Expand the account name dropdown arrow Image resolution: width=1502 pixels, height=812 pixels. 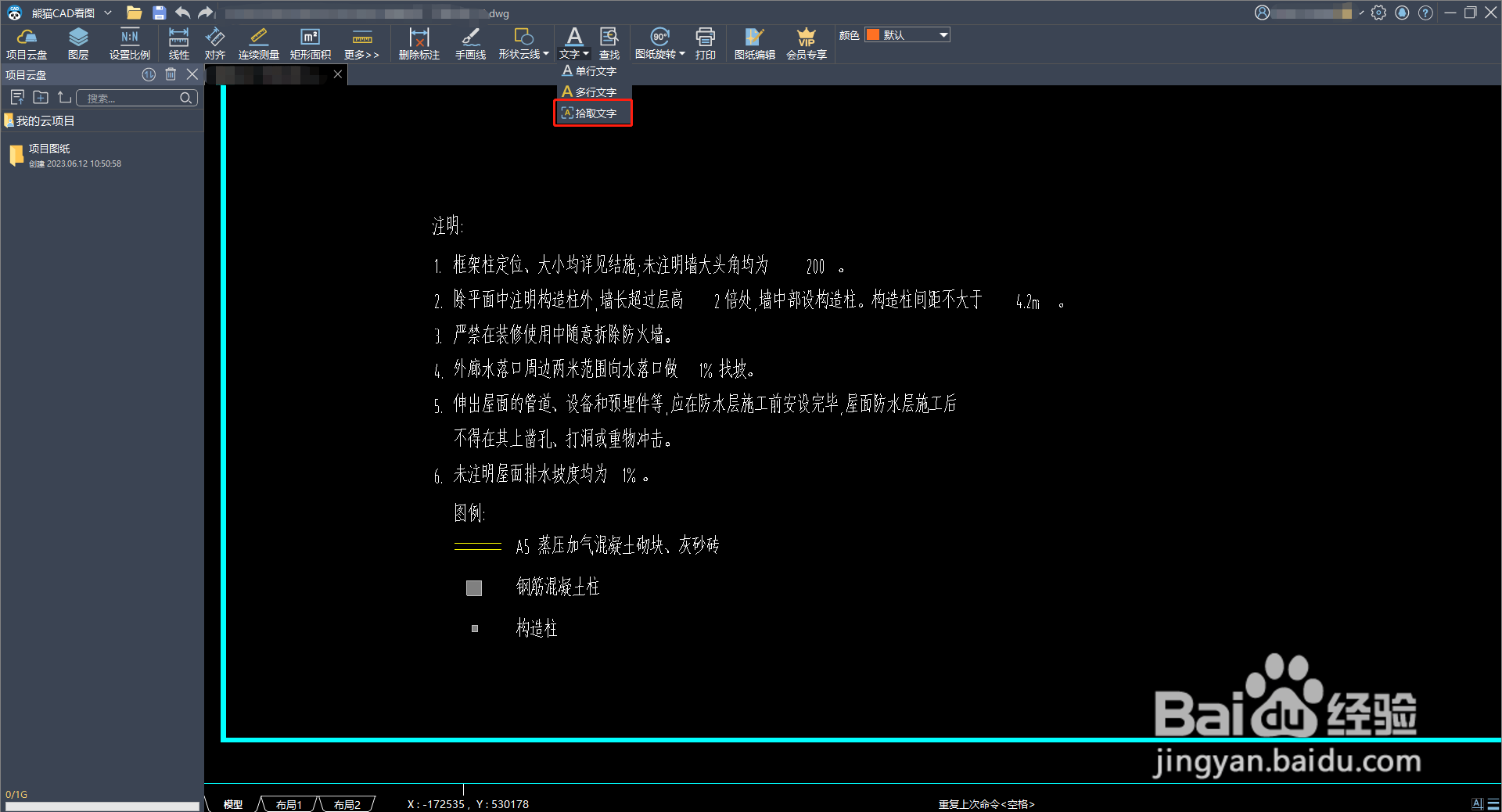pyautogui.click(x=1361, y=13)
